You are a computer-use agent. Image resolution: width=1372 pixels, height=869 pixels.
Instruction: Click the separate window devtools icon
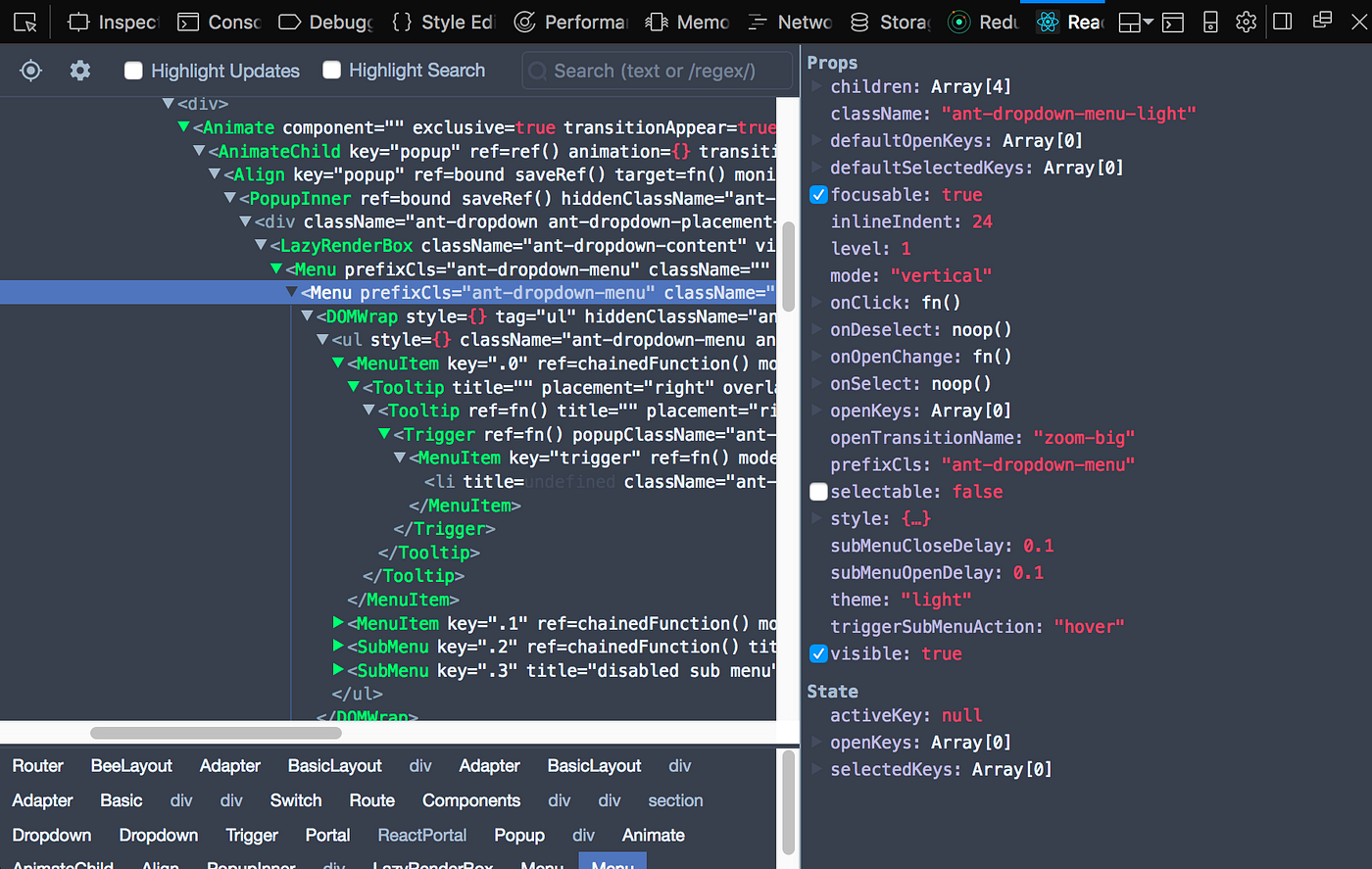click(1322, 21)
